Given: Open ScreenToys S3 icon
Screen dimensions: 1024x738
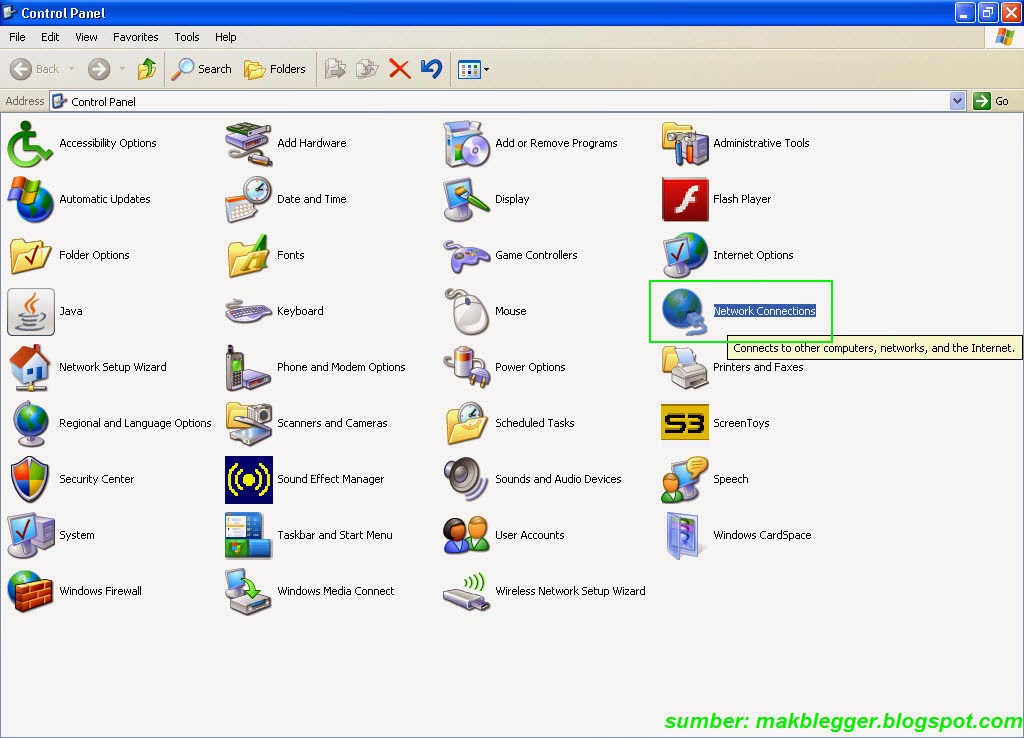Looking at the screenshot, I should (x=684, y=423).
